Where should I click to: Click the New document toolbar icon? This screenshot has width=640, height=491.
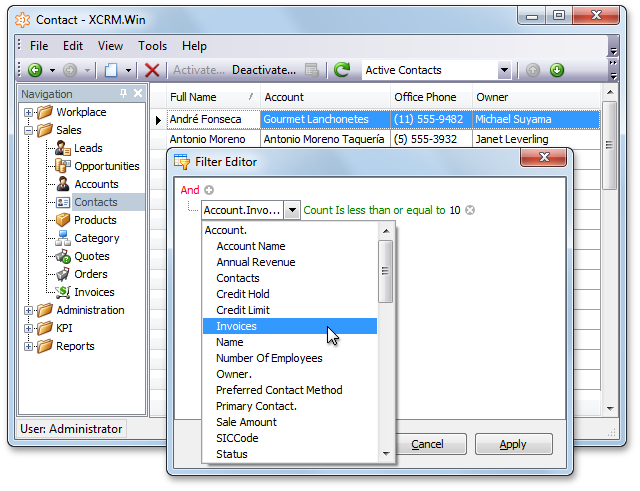pos(111,70)
